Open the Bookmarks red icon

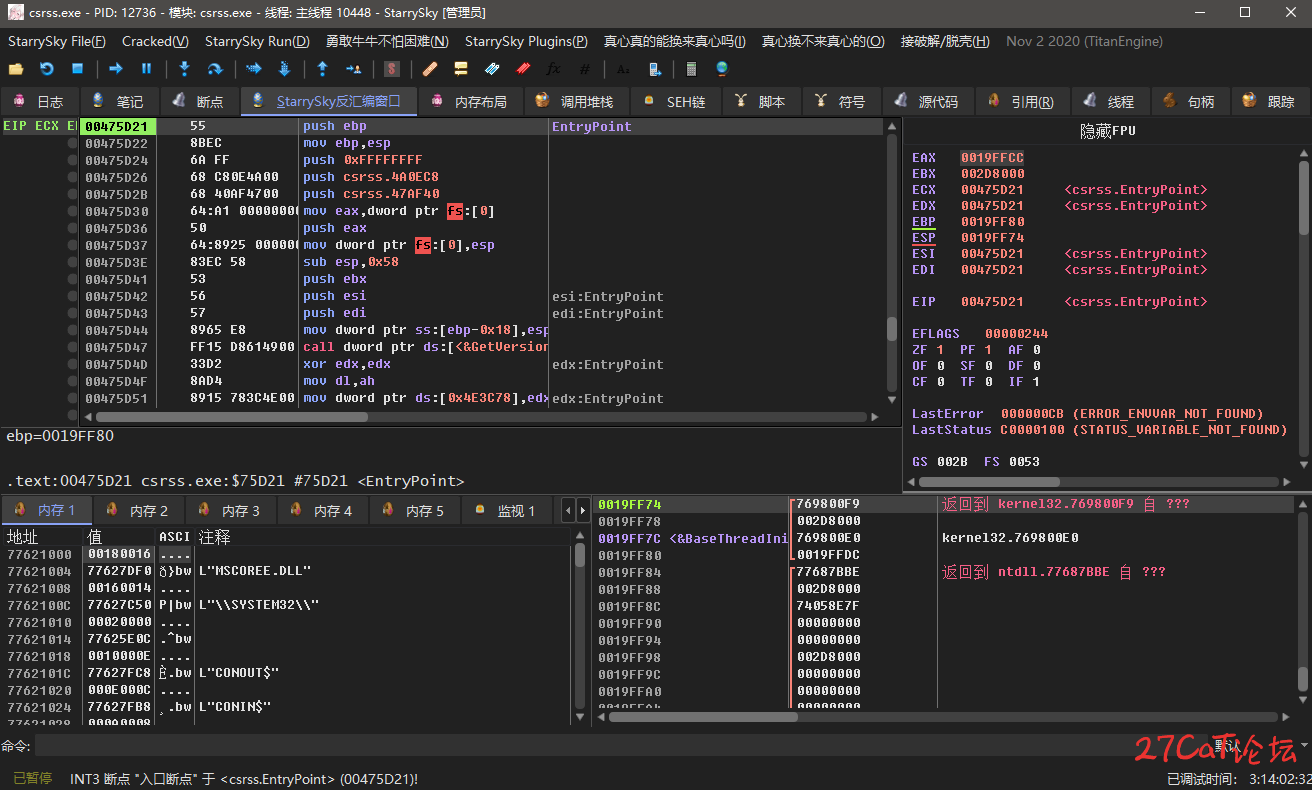coord(523,69)
